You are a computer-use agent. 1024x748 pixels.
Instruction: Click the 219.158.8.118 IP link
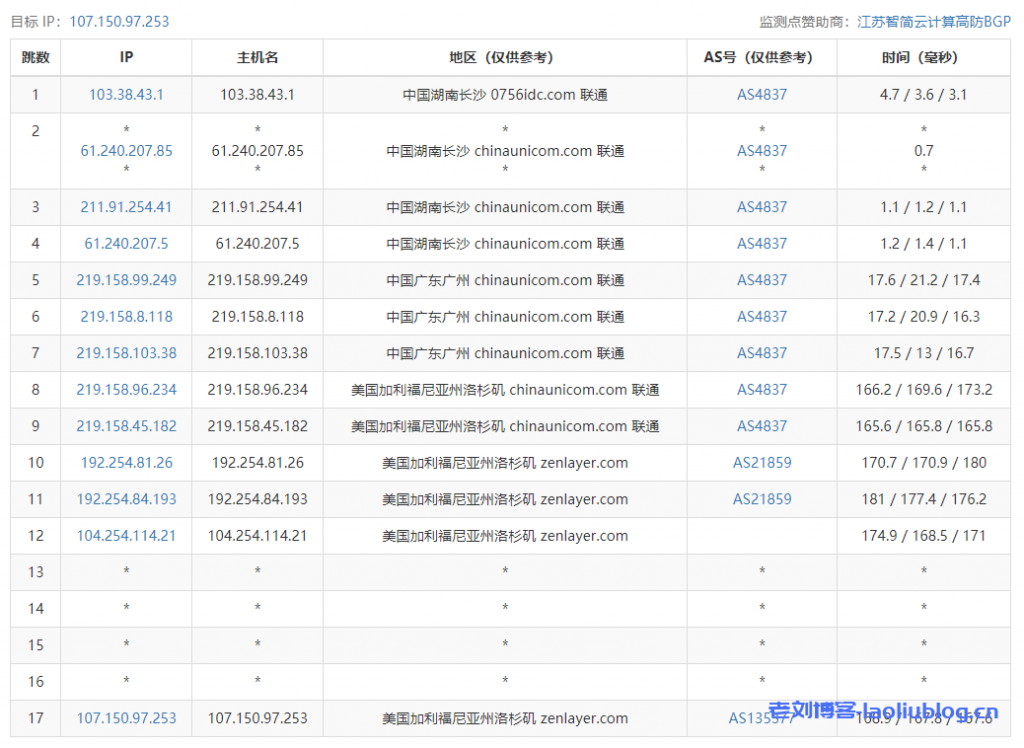[x=126, y=317]
